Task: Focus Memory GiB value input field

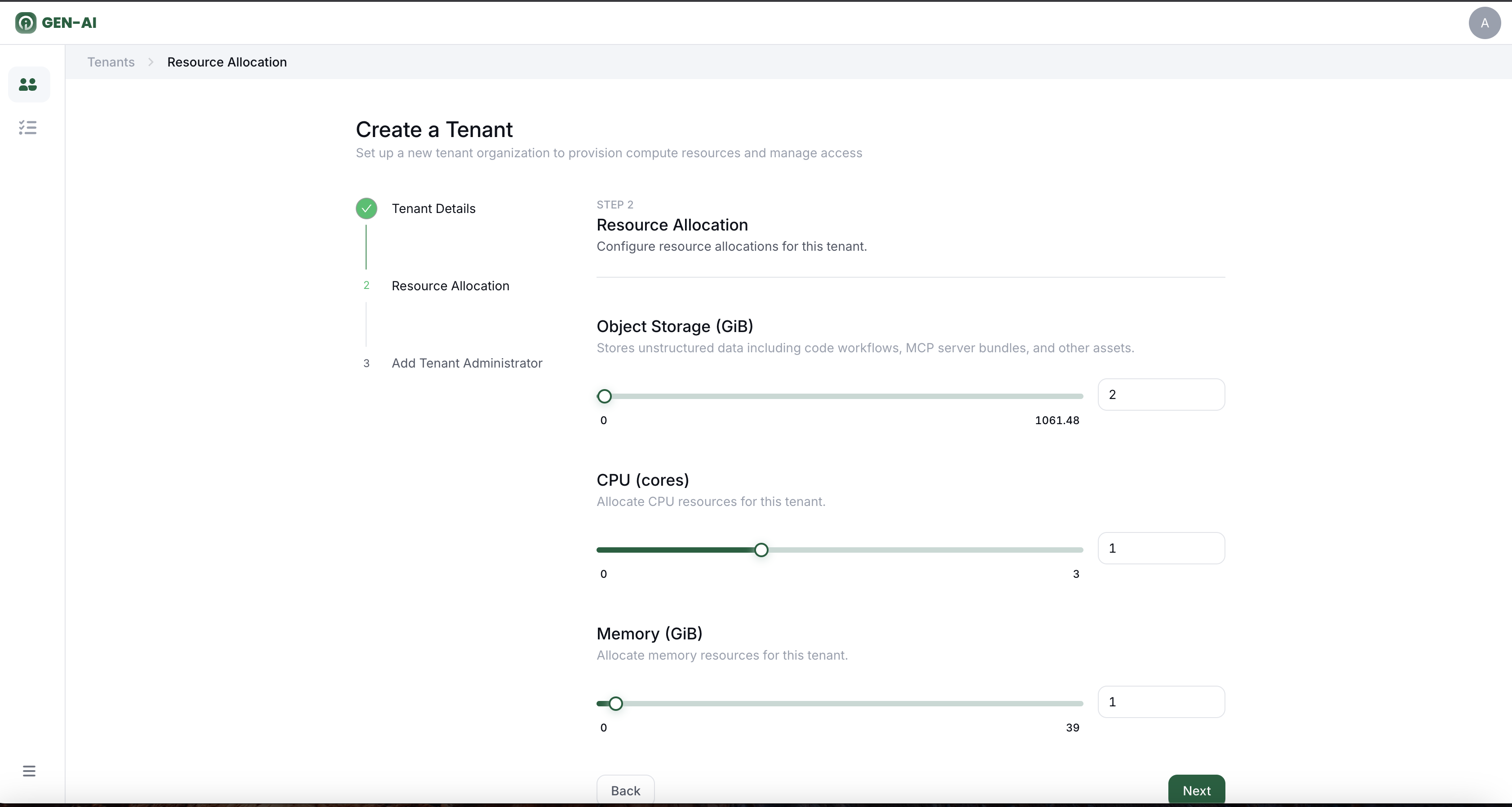Action: point(1160,702)
